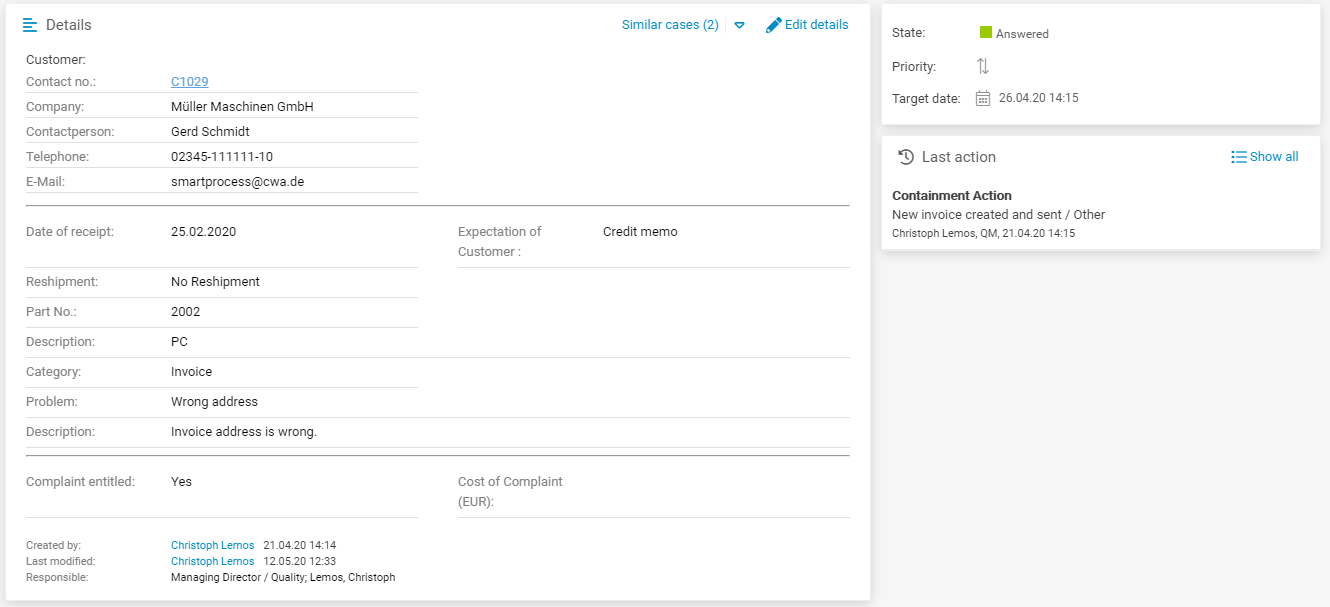Click the pencil Edit details icon
Viewport: 1330px width, 607px height.
click(773, 25)
